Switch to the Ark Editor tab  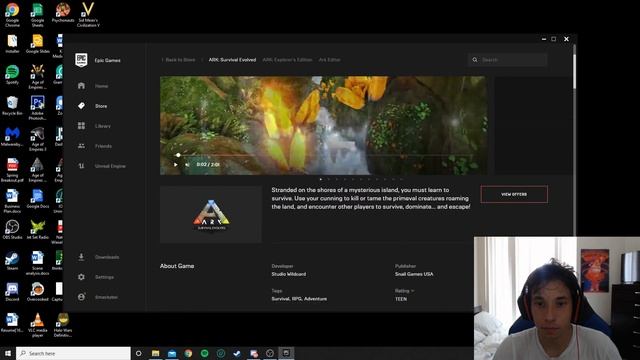pos(329,60)
